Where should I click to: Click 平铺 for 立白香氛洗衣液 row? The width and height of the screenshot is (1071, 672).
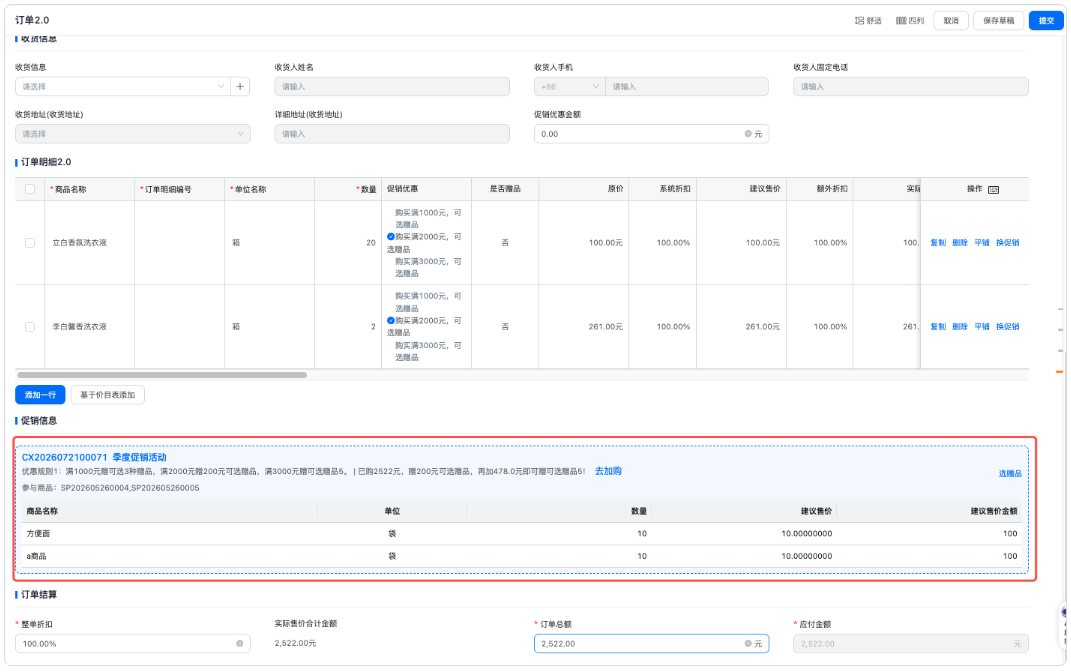(982, 242)
